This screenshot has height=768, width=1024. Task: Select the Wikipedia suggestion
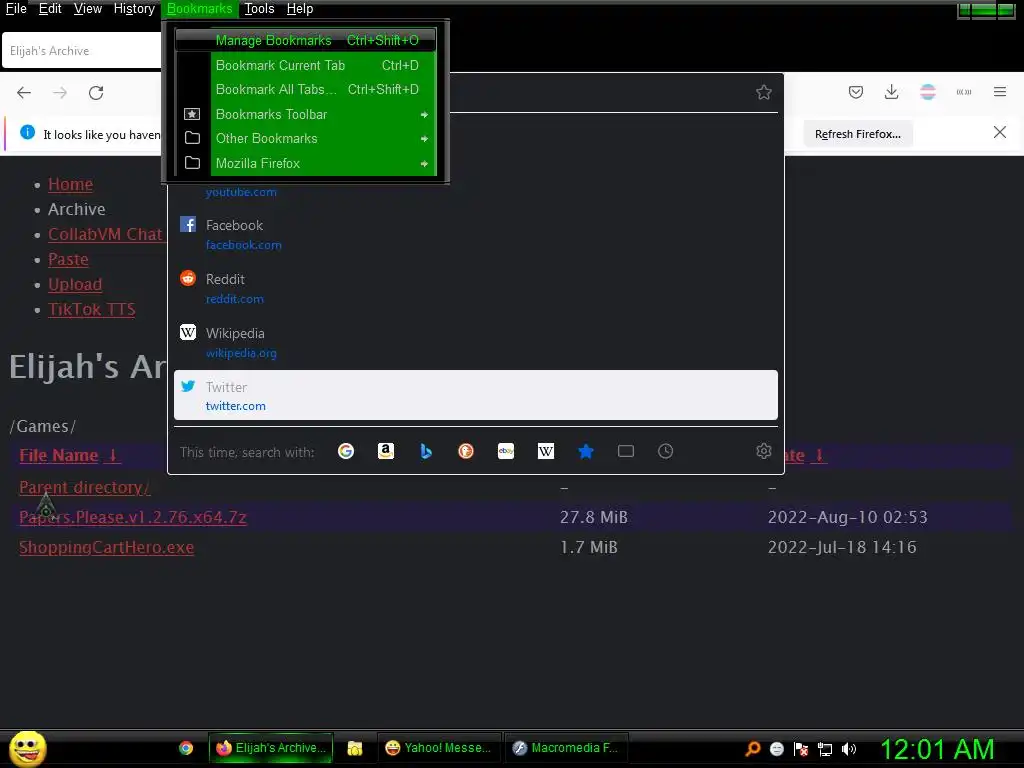pyautogui.click(x=475, y=342)
